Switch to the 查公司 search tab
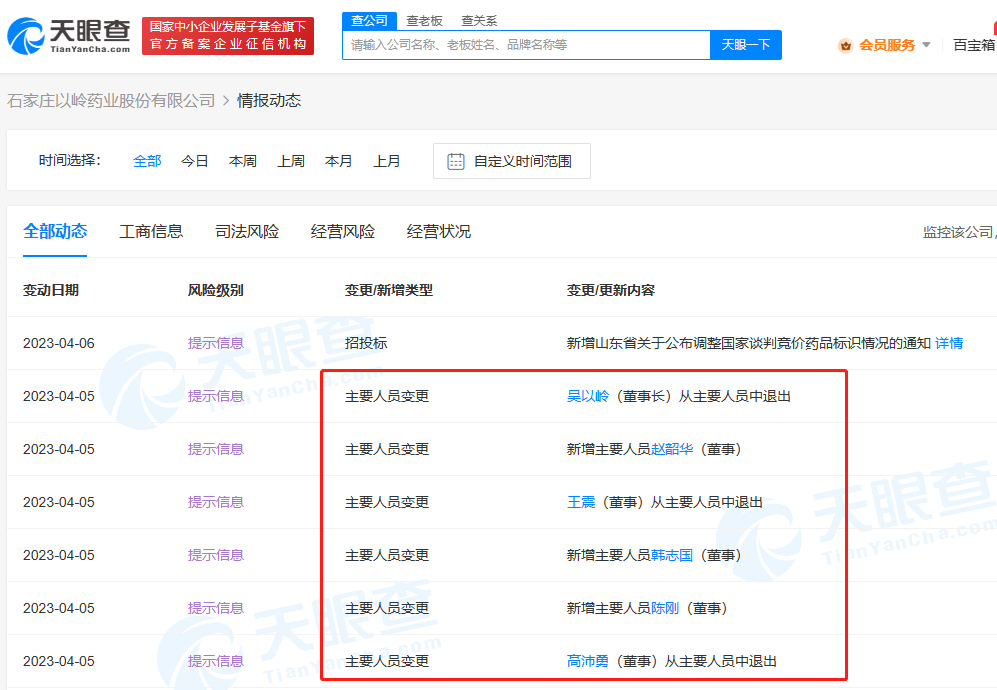The width and height of the screenshot is (997, 690). 369,21
